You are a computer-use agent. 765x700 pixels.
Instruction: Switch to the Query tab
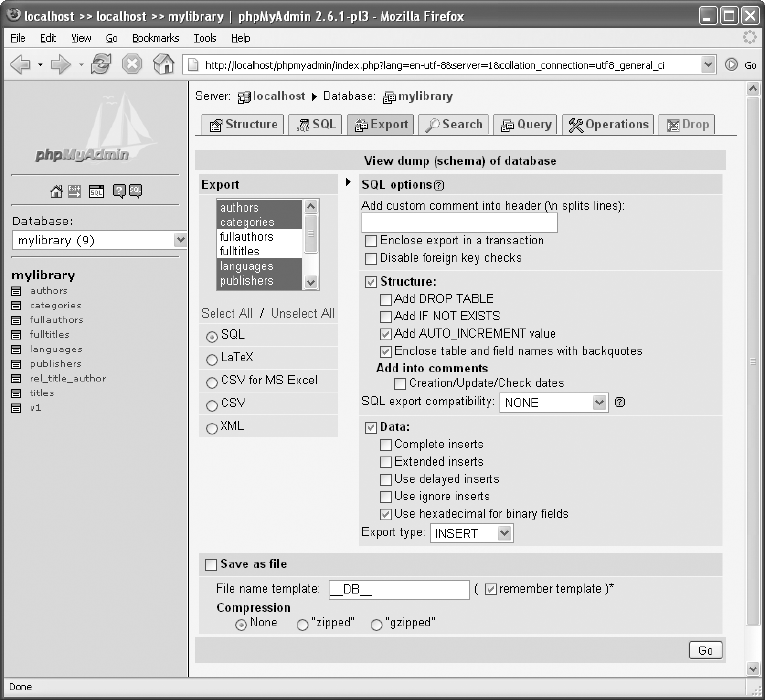pyautogui.click(x=525, y=124)
